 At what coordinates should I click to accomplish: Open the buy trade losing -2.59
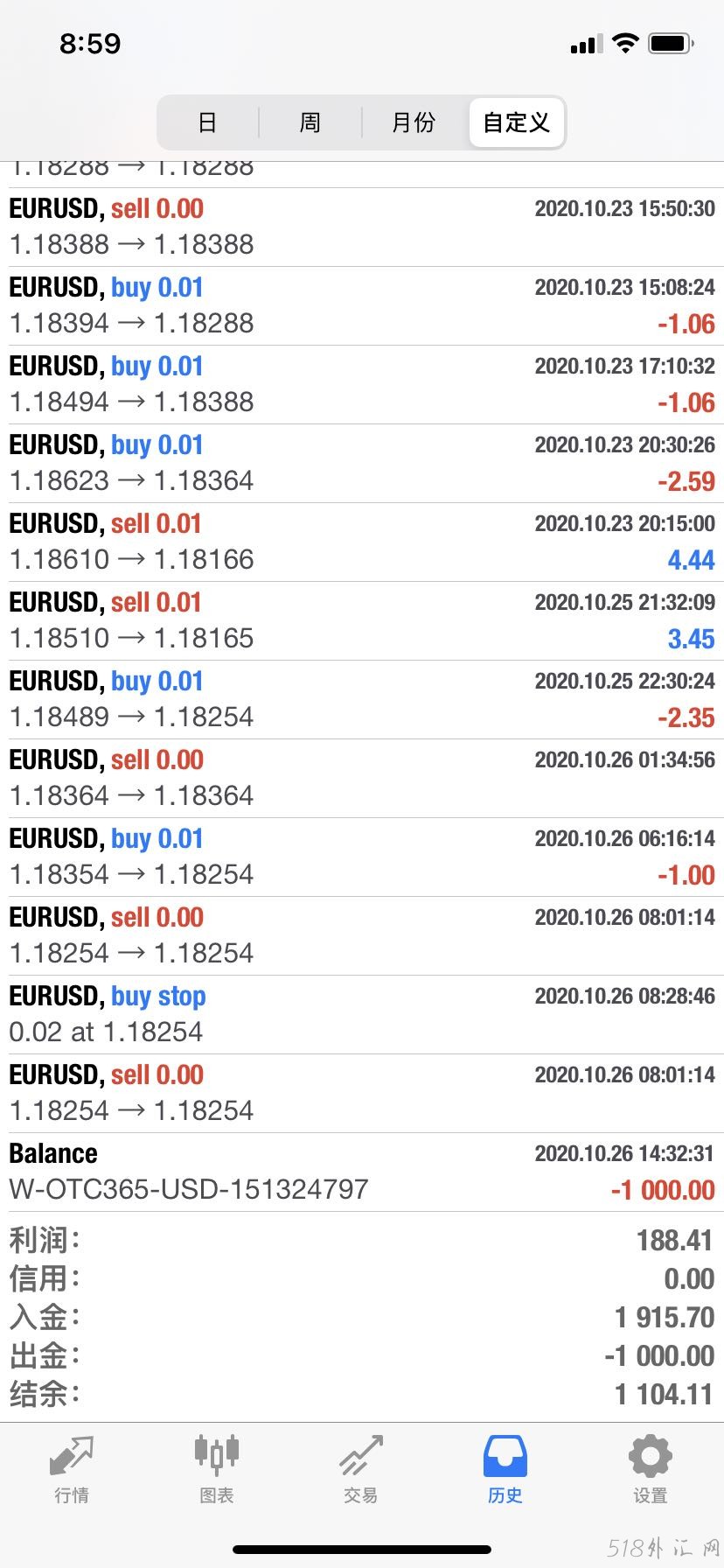click(362, 464)
